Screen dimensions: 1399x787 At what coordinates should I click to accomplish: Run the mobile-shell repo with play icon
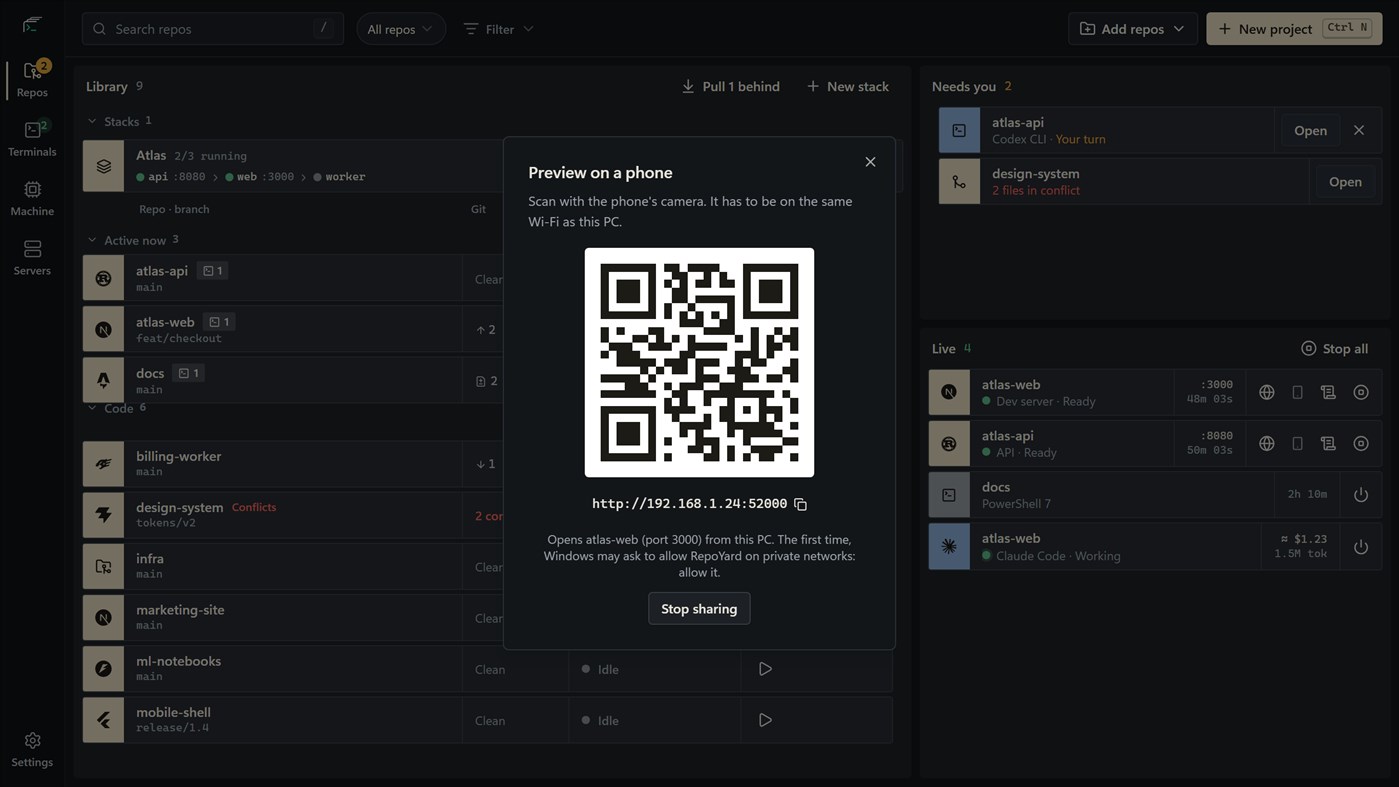765,720
